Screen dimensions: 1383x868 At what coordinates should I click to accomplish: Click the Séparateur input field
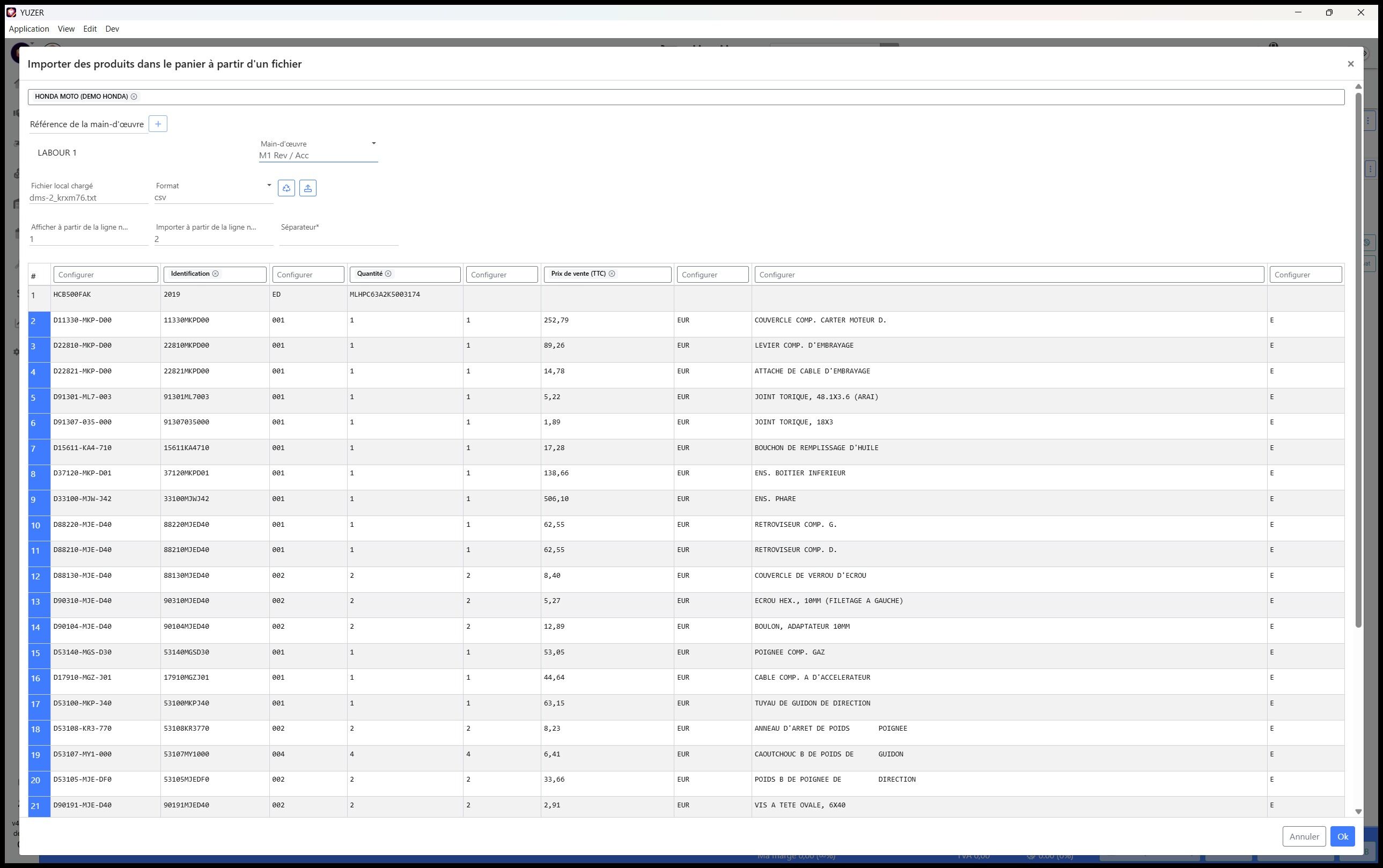339,238
